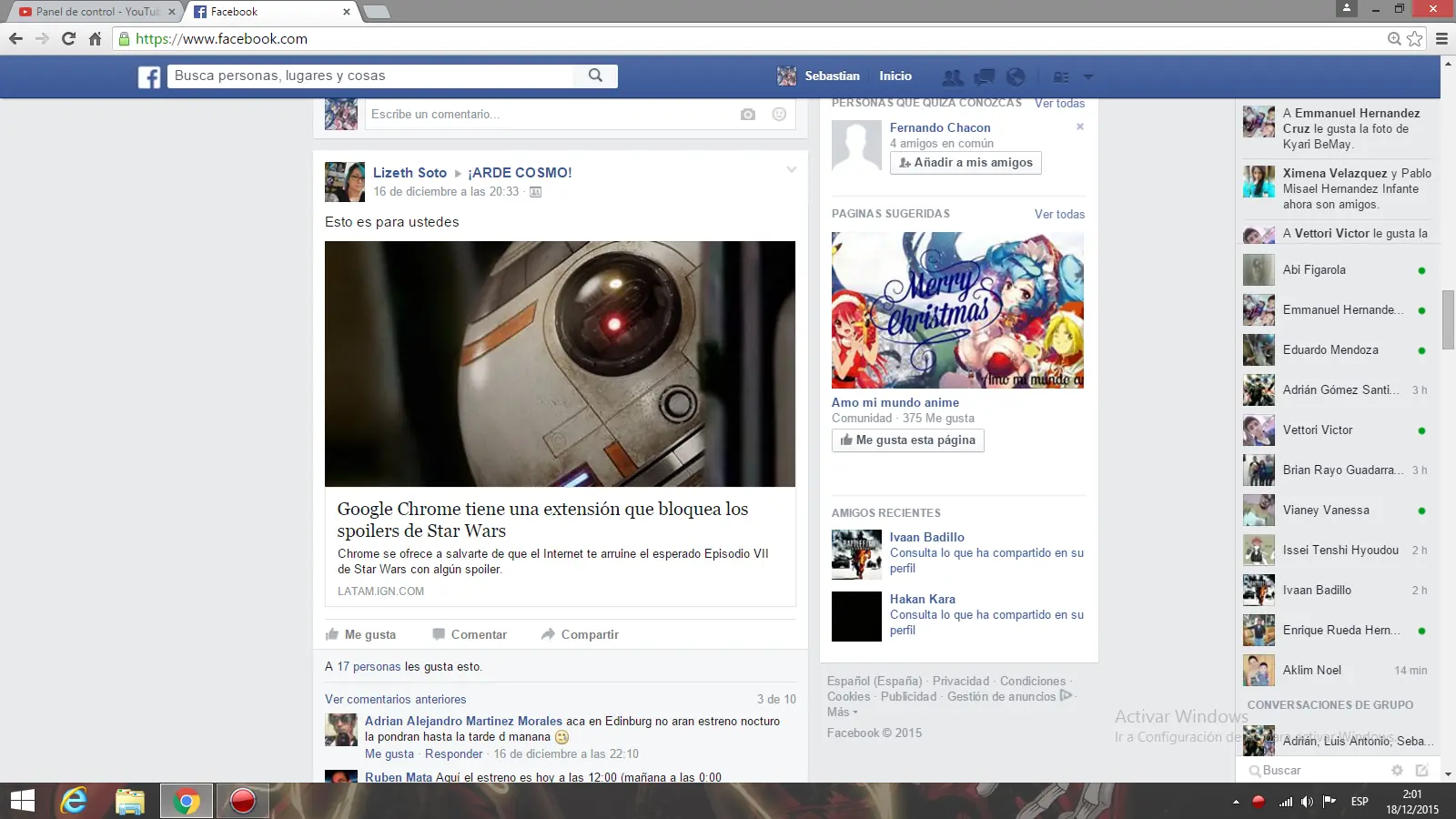Click the volume speaker icon in system tray
1456x819 pixels.
1308,802
